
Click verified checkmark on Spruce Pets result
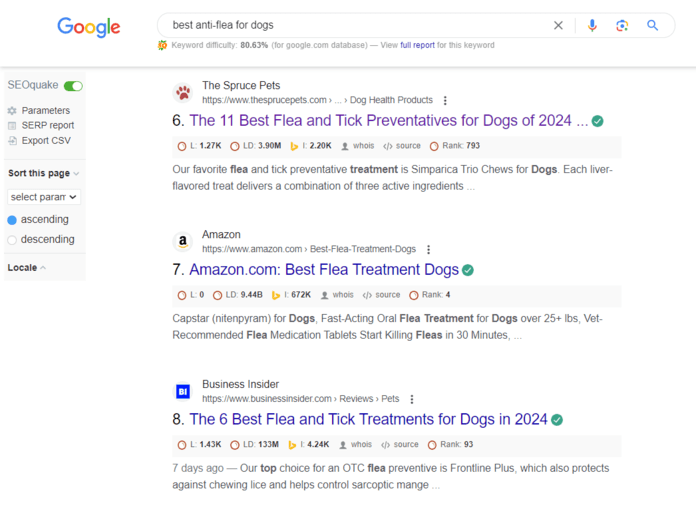pos(597,121)
